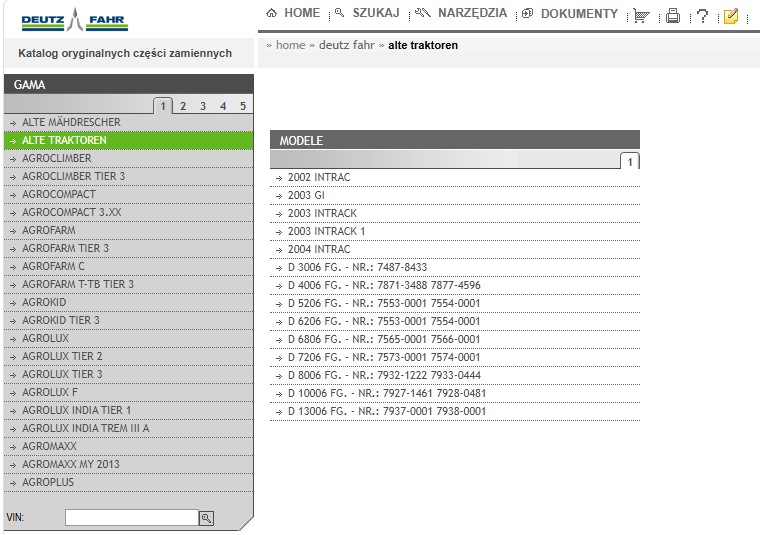Select ALTE MÄHDRESCHER range
This screenshot has width=760, height=535.
pos(128,123)
